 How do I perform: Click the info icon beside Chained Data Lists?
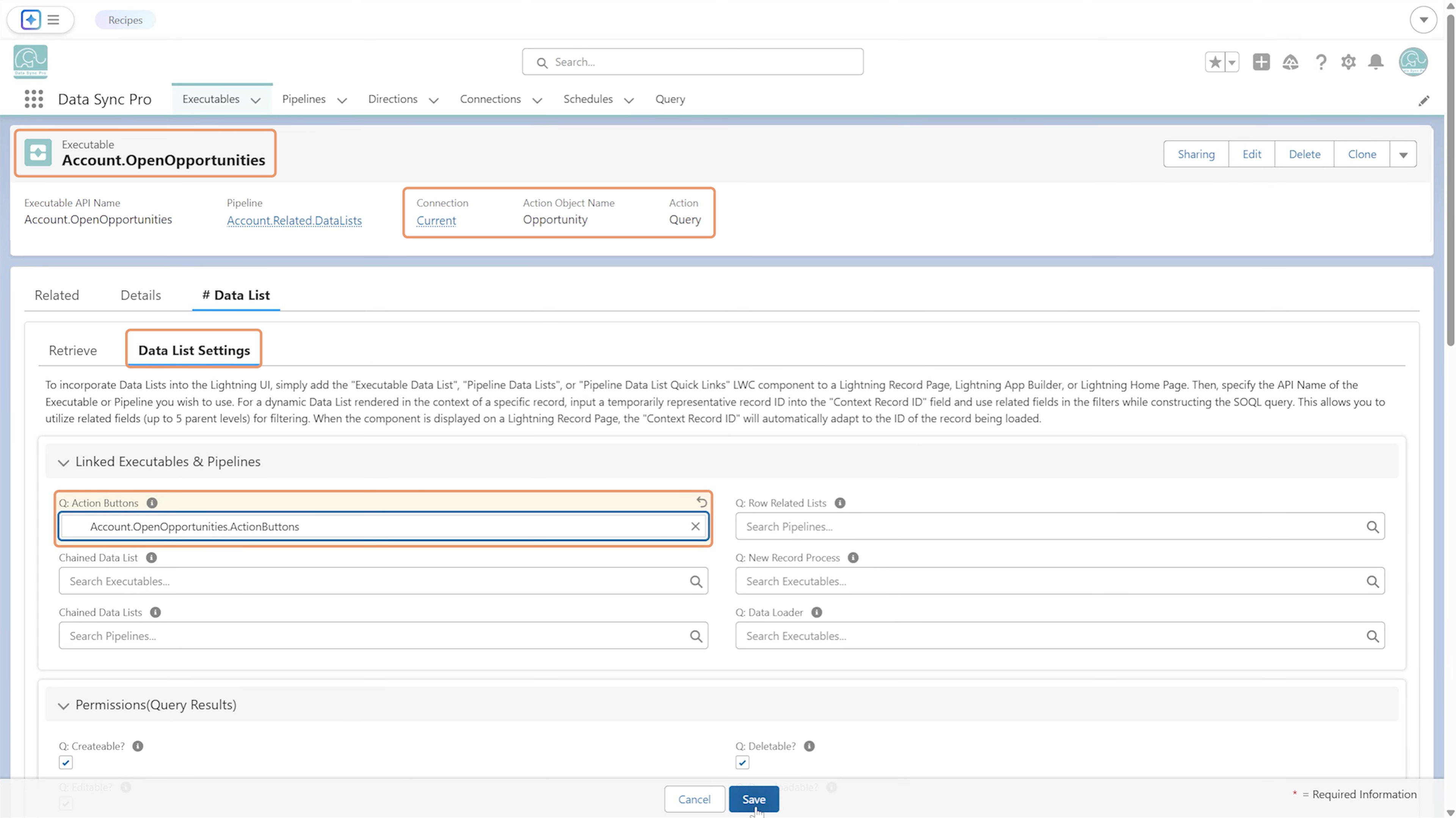click(155, 612)
